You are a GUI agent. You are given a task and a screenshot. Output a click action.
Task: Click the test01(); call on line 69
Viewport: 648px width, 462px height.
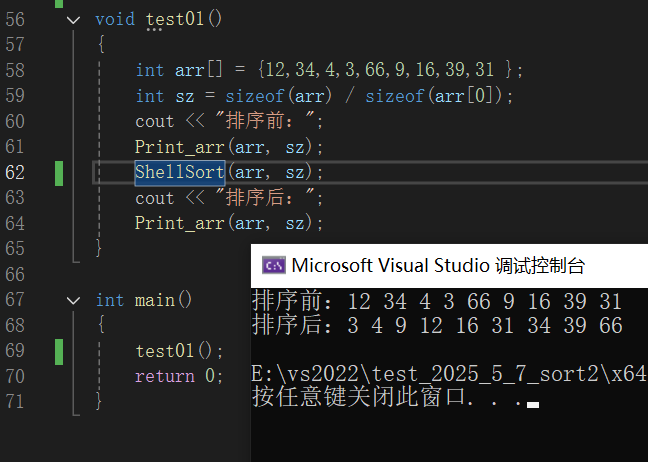click(x=179, y=351)
